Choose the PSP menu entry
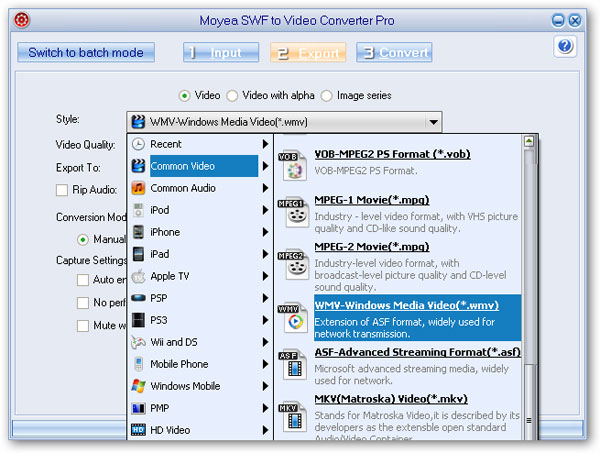Image resolution: width=600 pixels, height=453 pixels. pyautogui.click(x=200, y=298)
